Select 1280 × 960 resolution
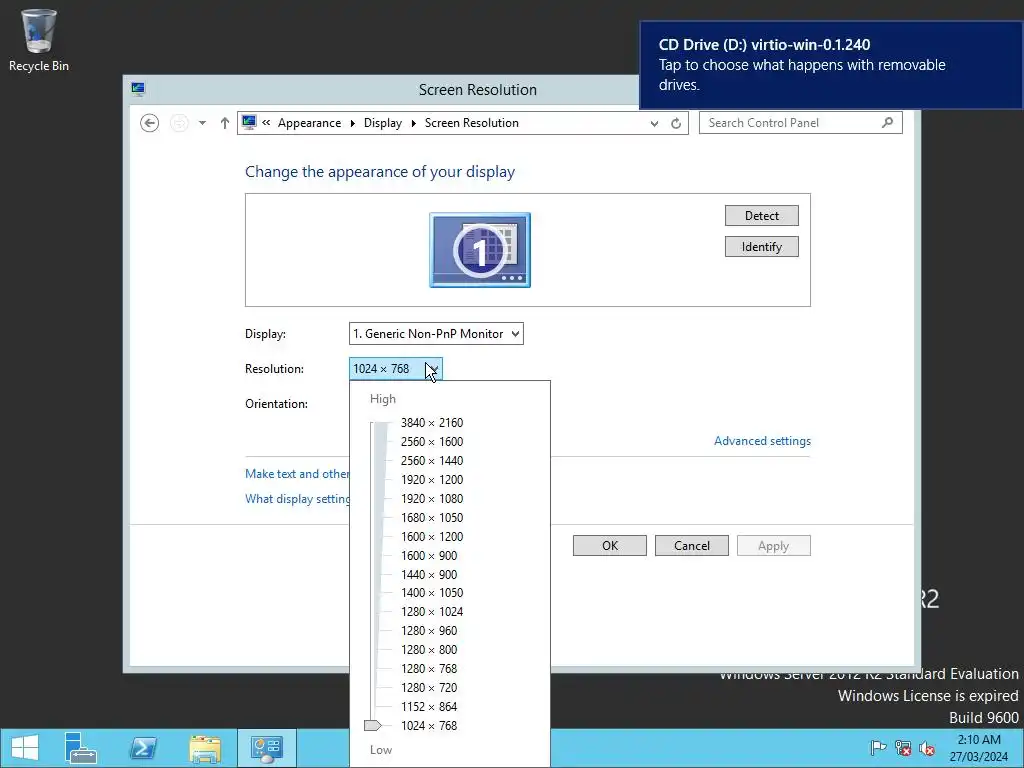The height and width of the screenshot is (768, 1024). 429,630
